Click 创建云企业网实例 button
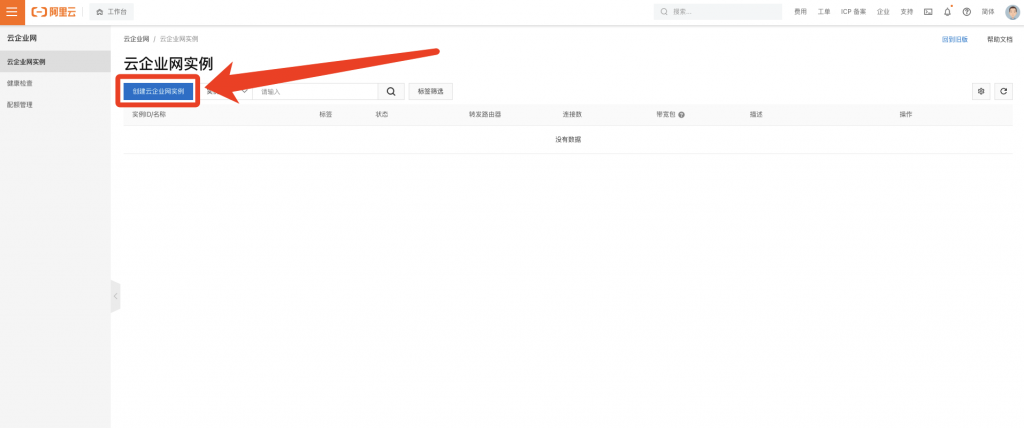The height and width of the screenshot is (428, 1024). pos(159,91)
